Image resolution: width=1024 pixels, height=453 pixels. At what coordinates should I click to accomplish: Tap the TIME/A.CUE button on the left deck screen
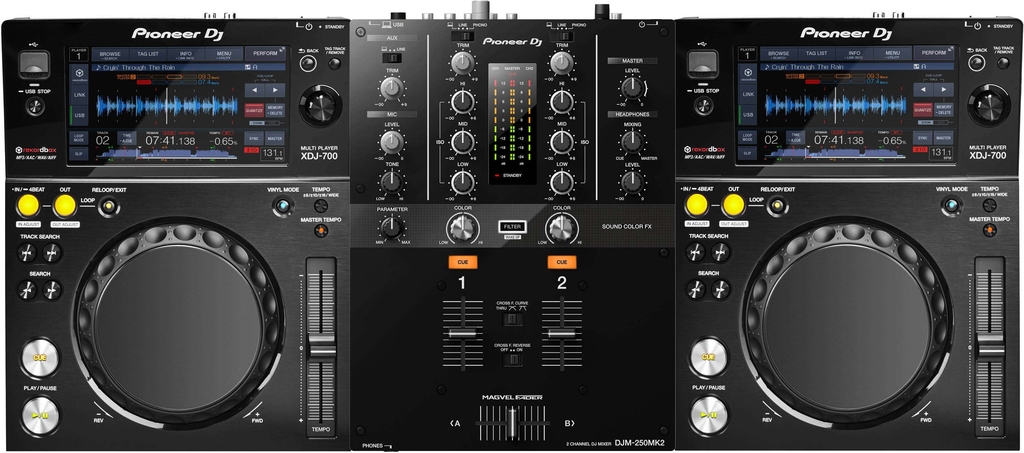[x=127, y=139]
